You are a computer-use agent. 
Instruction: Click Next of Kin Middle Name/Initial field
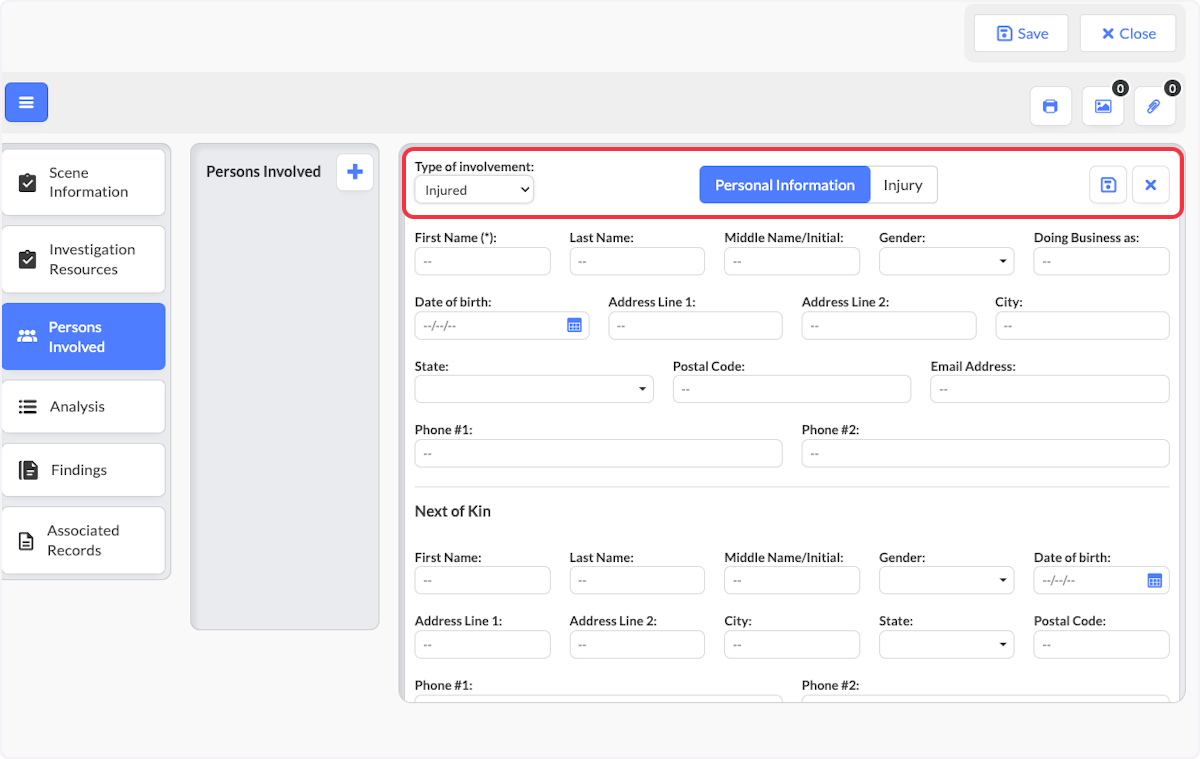792,580
